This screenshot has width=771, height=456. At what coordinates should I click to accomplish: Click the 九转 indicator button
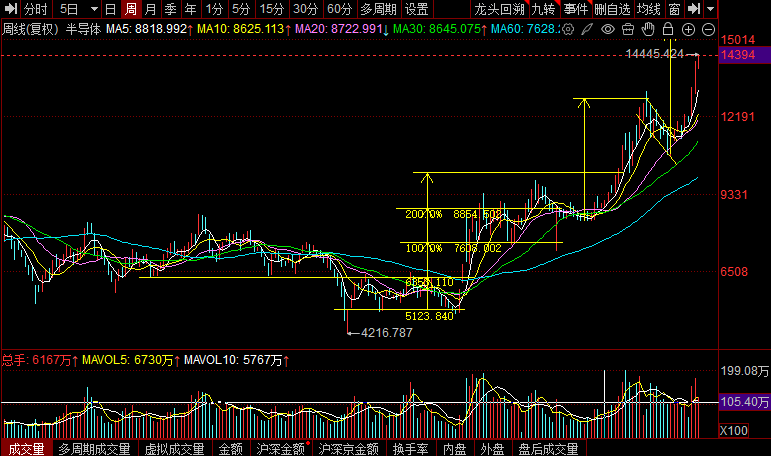(543, 9)
